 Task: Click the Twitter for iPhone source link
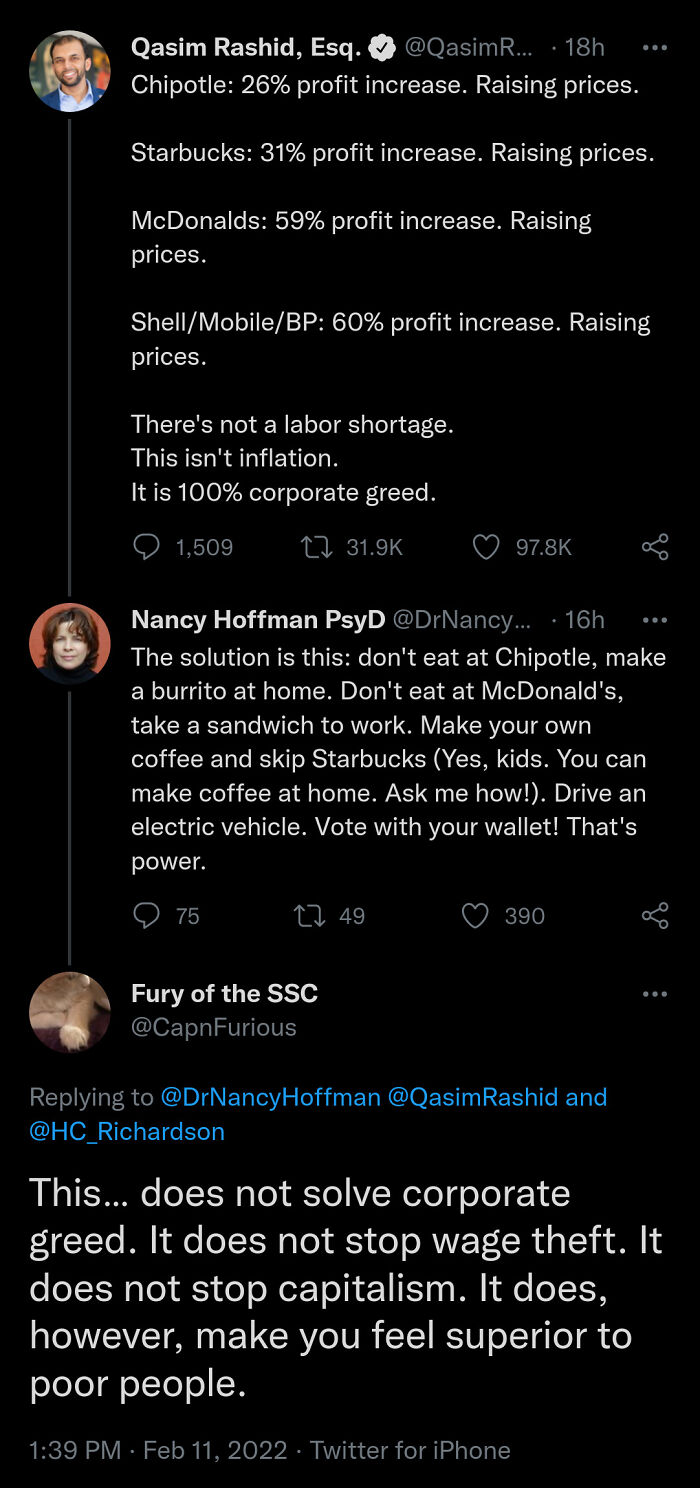click(x=410, y=1450)
